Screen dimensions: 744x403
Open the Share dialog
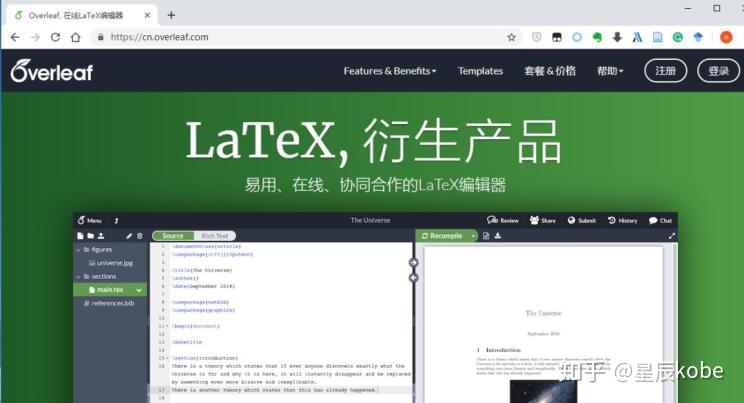coord(542,220)
